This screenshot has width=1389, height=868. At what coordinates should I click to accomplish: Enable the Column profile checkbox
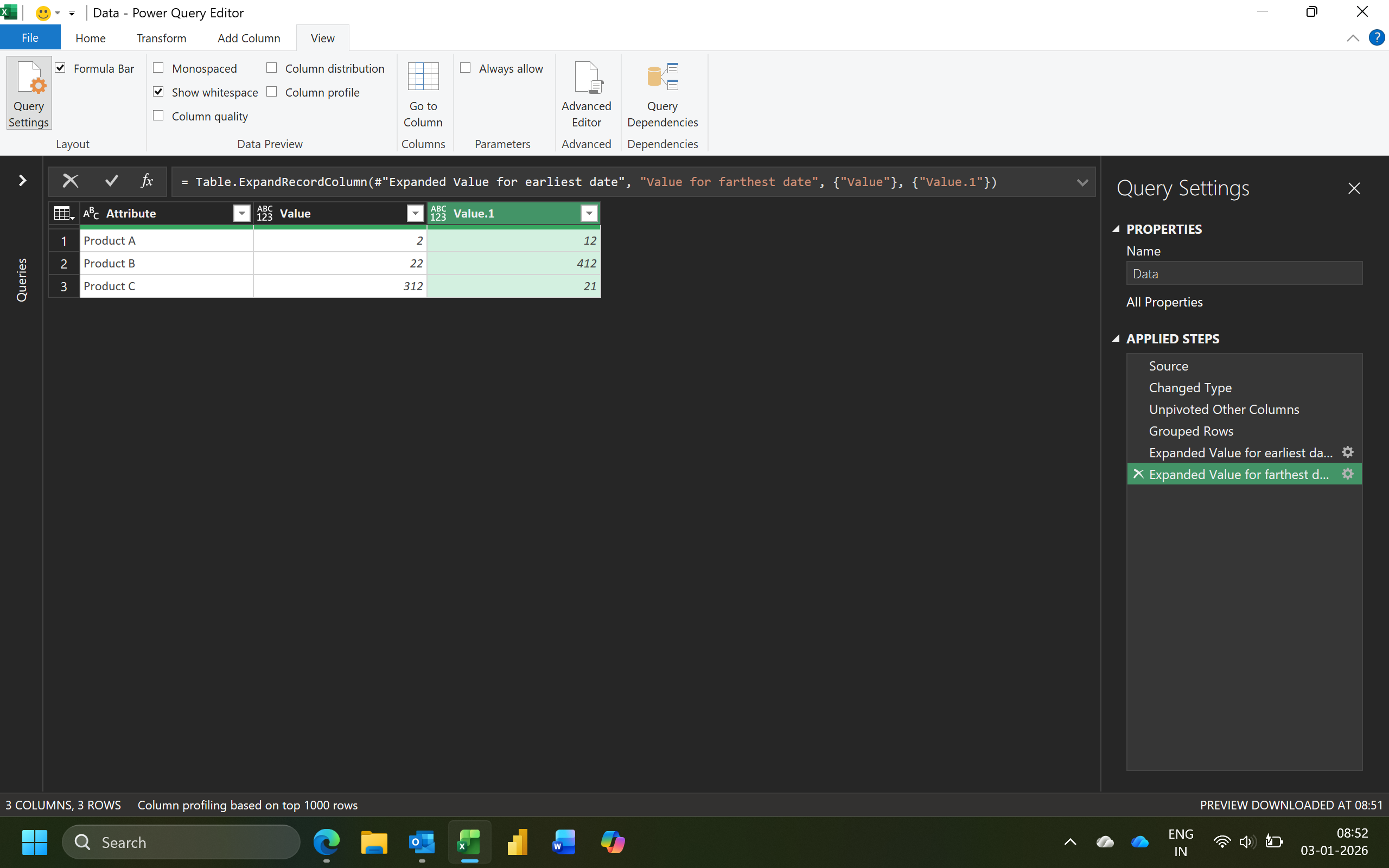click(272, 92)
